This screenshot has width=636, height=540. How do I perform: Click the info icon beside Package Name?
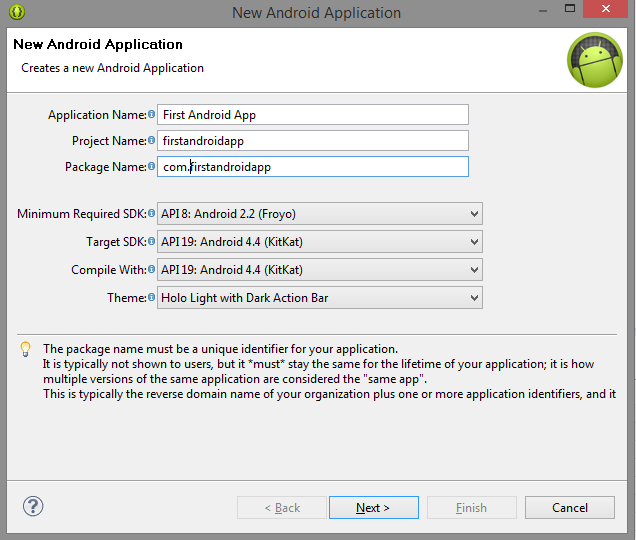coord(151,166)
